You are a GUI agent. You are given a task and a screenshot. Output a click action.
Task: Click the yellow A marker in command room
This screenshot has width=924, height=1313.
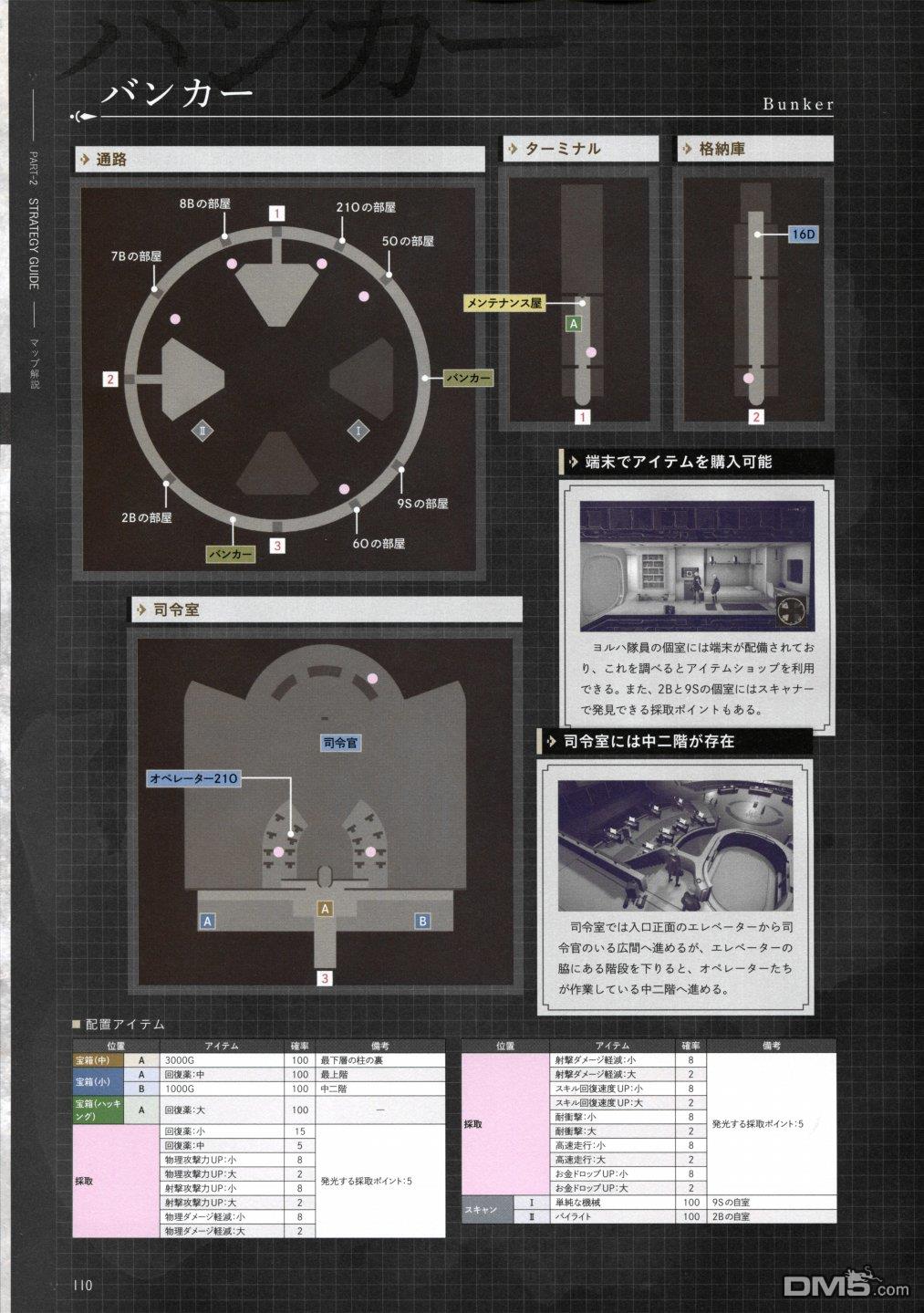pos(324,908)
